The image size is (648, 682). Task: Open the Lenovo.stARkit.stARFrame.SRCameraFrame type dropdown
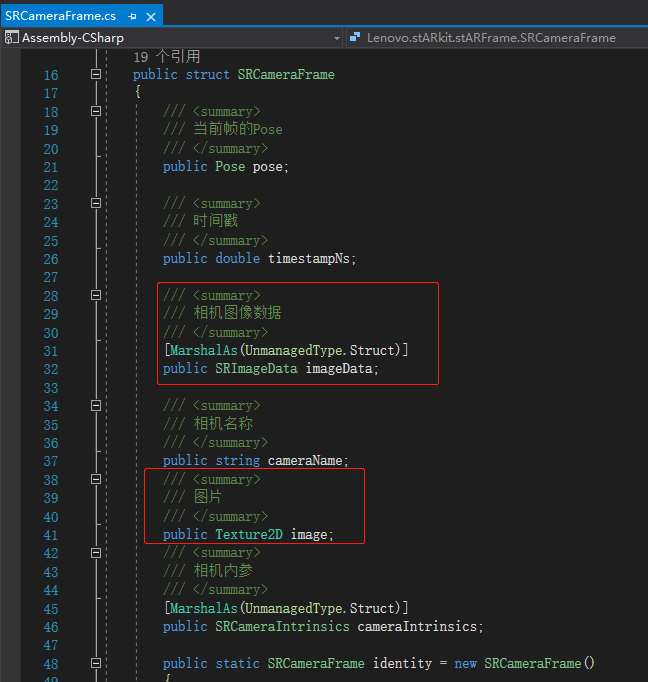497,38
